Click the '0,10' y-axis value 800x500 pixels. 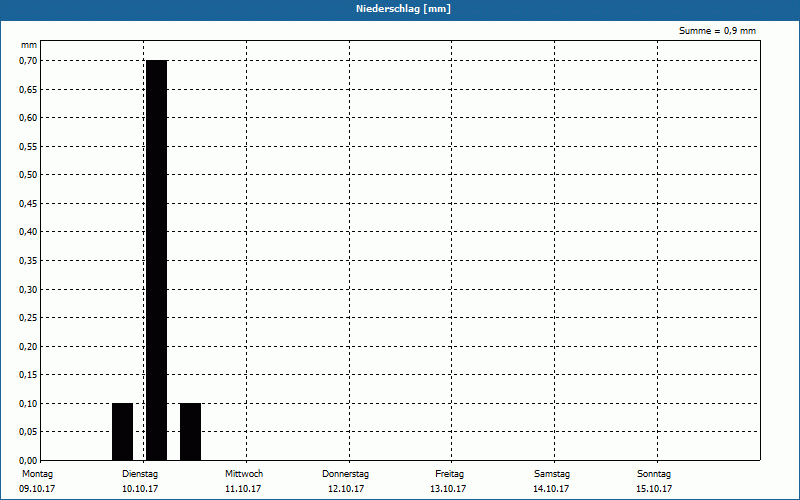[28, 404]
